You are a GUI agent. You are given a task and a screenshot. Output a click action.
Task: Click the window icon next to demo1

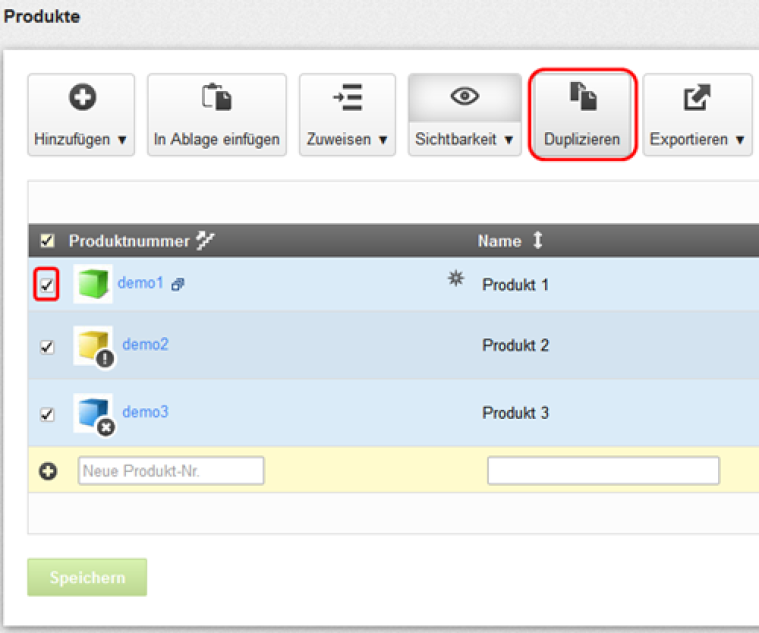pos(177,285)
